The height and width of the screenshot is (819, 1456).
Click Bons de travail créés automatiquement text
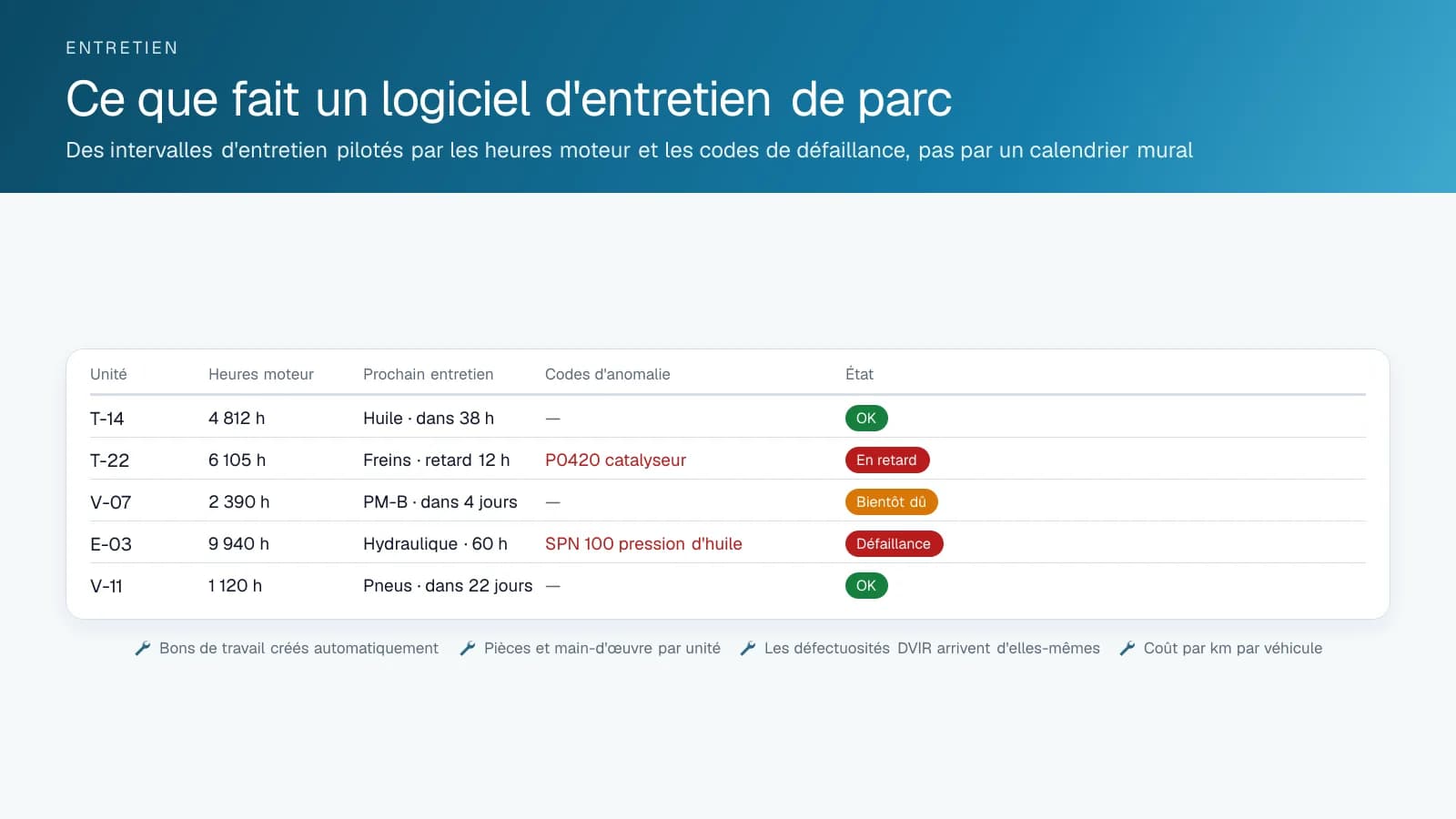[x=299, y=649]
